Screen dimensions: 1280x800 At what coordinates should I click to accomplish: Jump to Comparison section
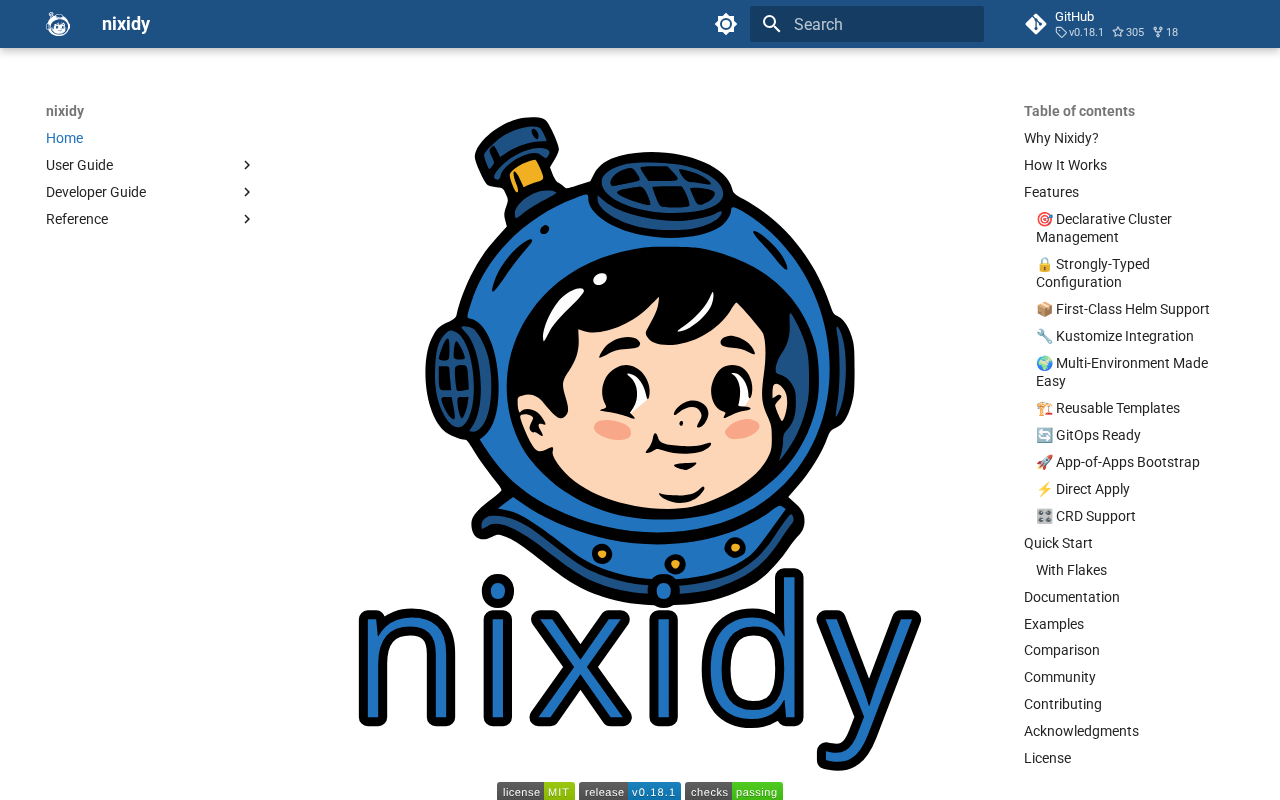1062,650
